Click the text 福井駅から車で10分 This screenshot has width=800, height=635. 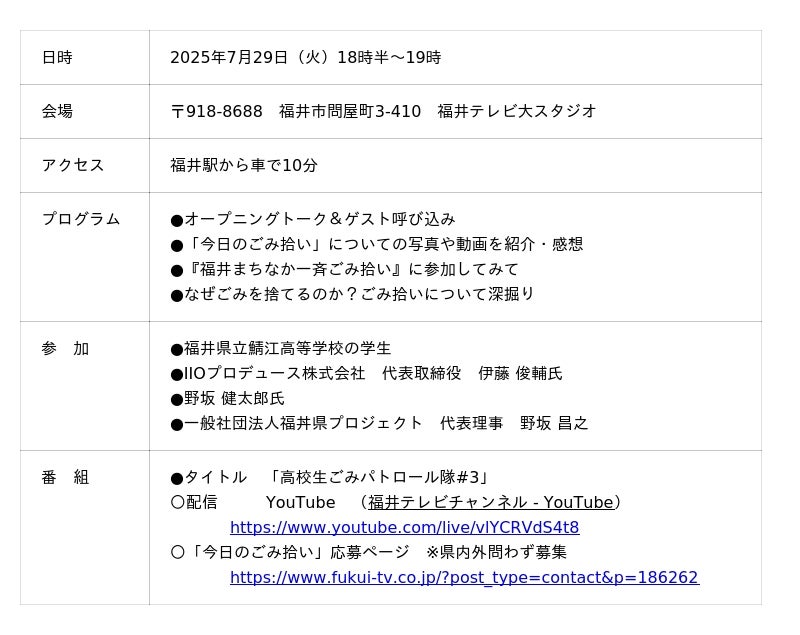[244, 165]
